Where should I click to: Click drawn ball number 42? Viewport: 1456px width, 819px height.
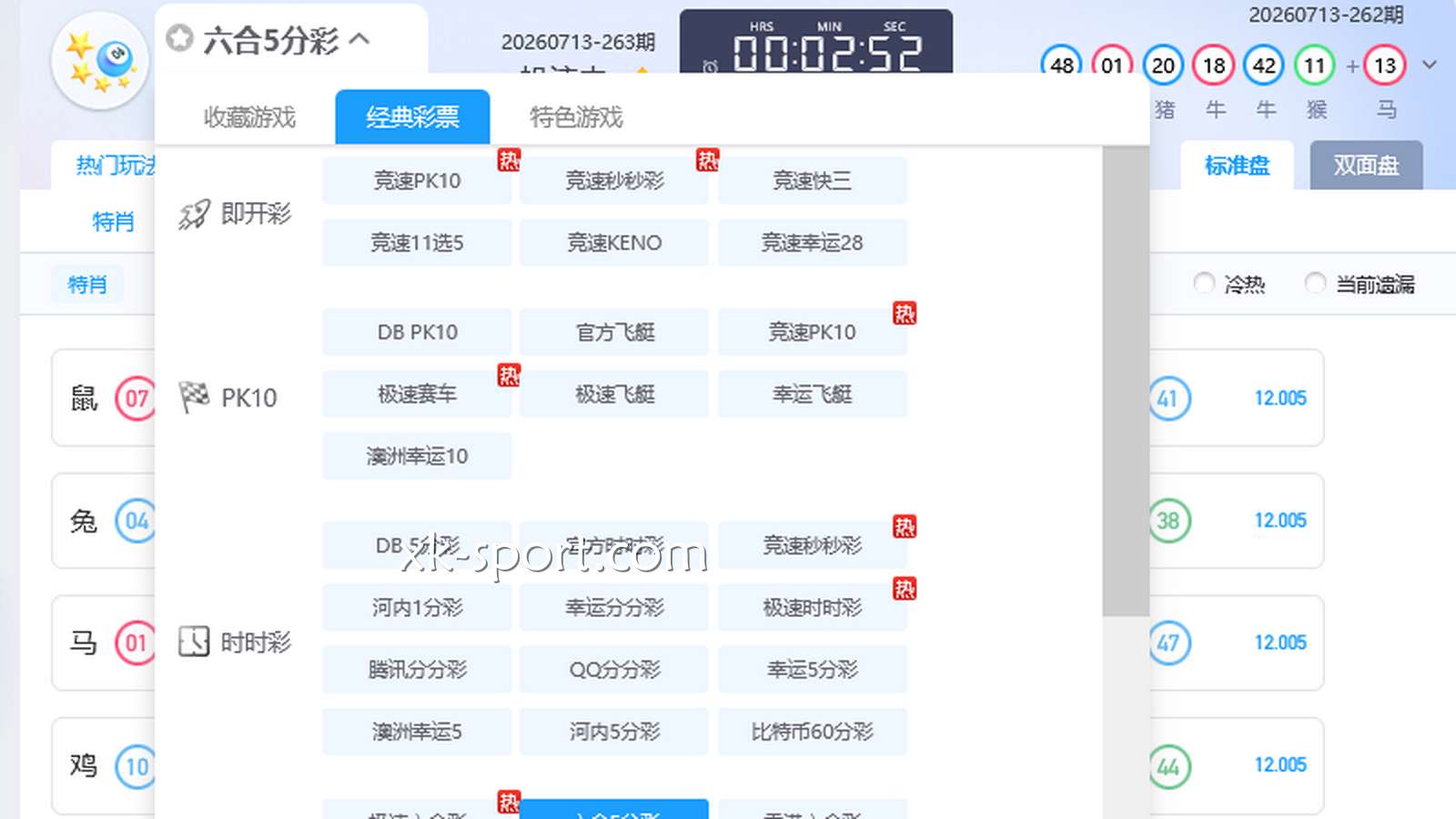pyautogui.click(x=1264, y=65)
